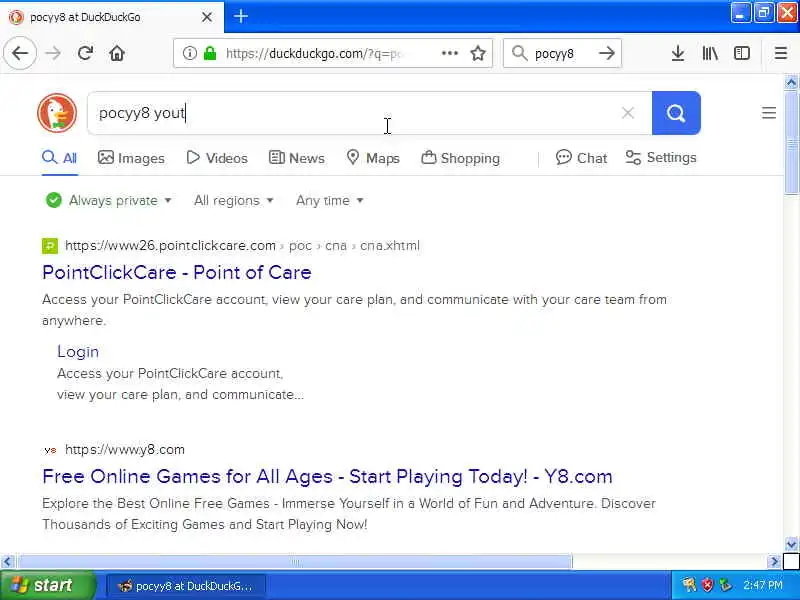This screenshot has height=600, width=800.
Task: Open the Login sublink
Action: tap(78, 352)
